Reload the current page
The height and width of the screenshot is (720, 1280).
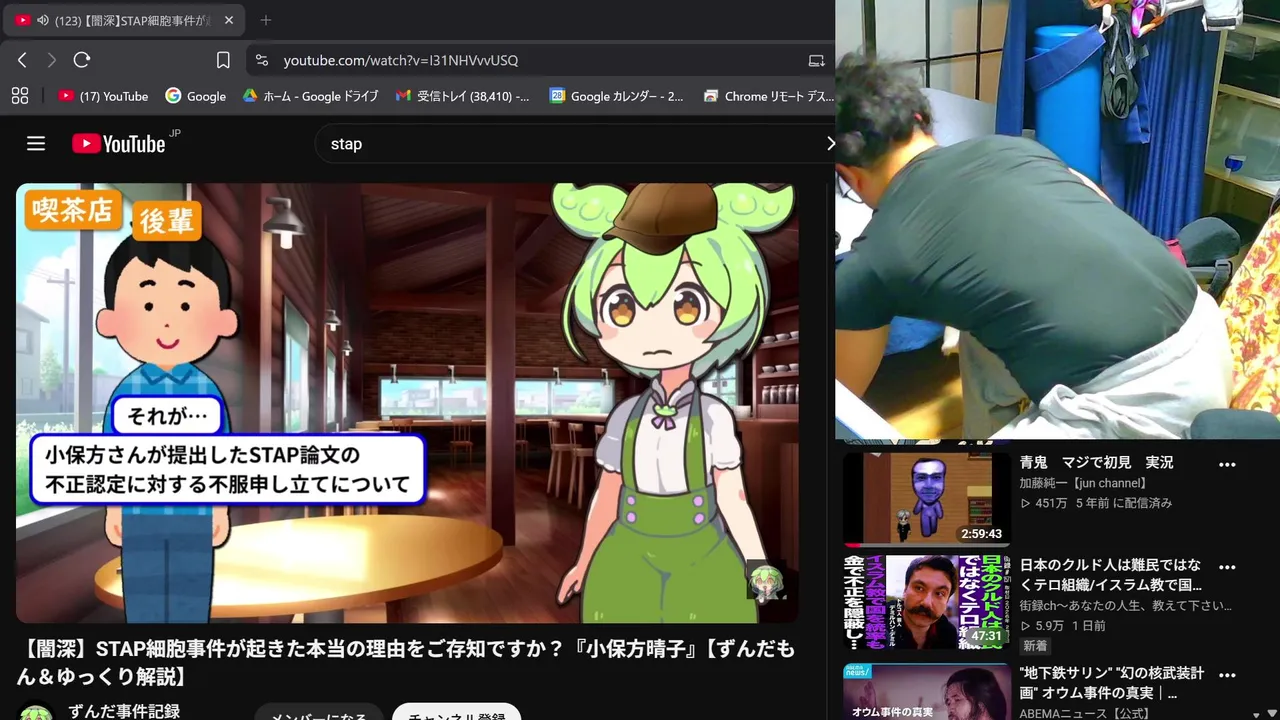[x=82, y=60]
